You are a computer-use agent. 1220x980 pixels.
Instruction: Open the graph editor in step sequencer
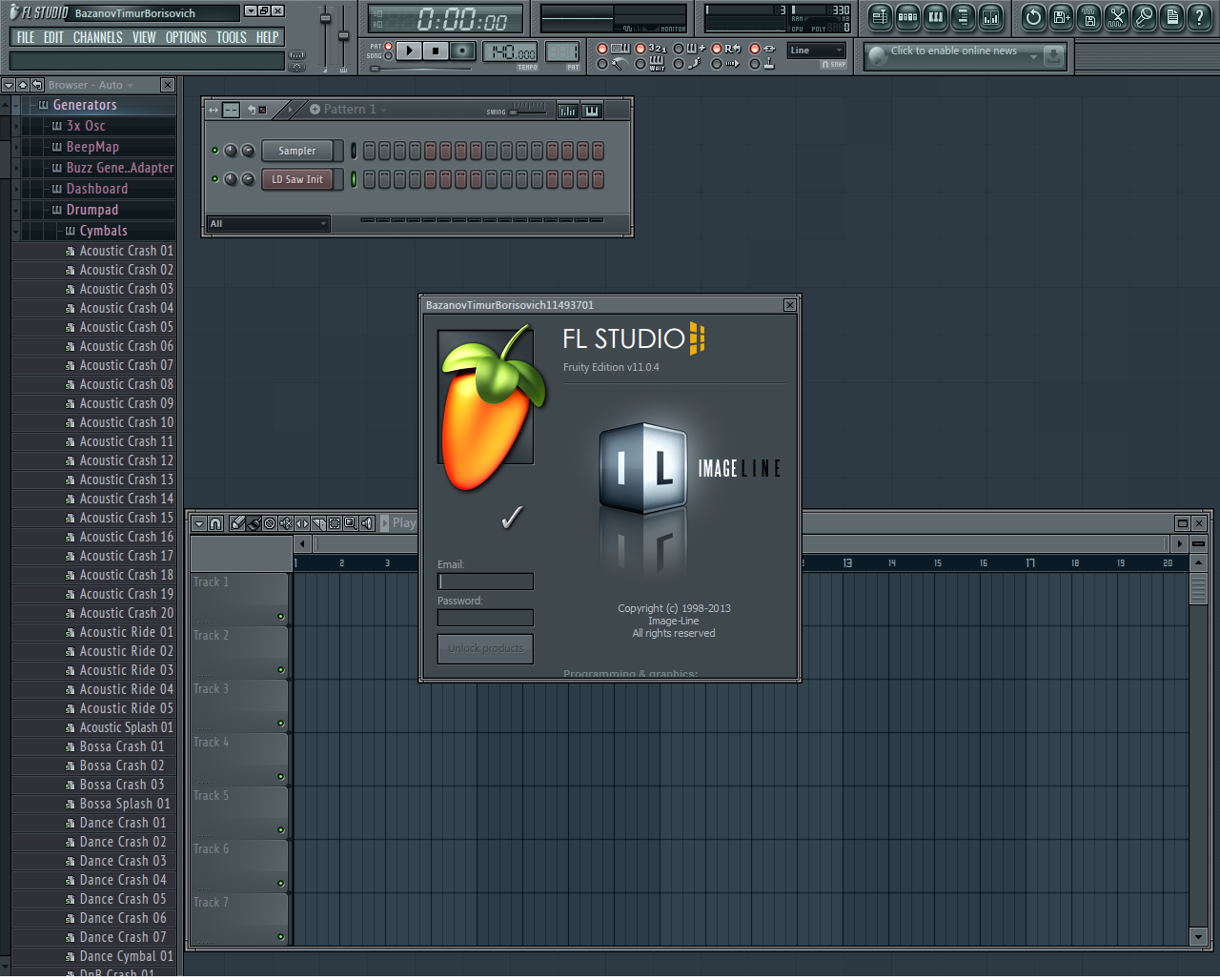tap(568, 111)
